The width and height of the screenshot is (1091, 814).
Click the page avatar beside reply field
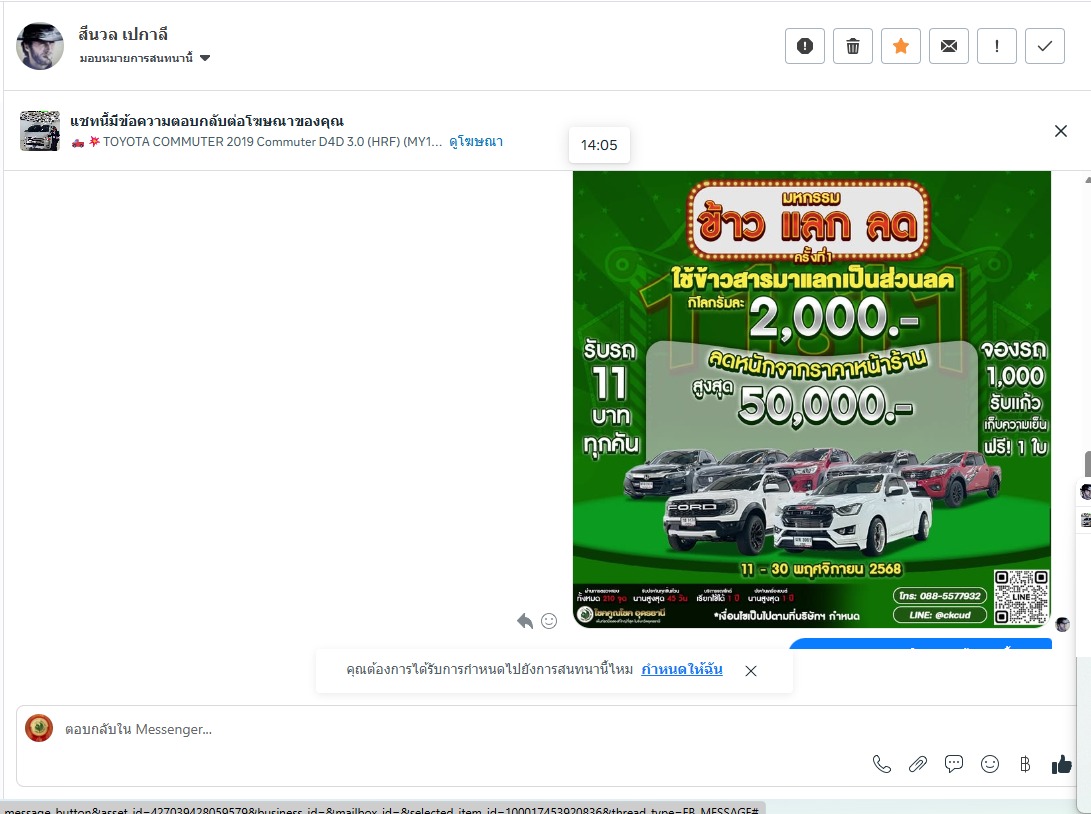39,728
